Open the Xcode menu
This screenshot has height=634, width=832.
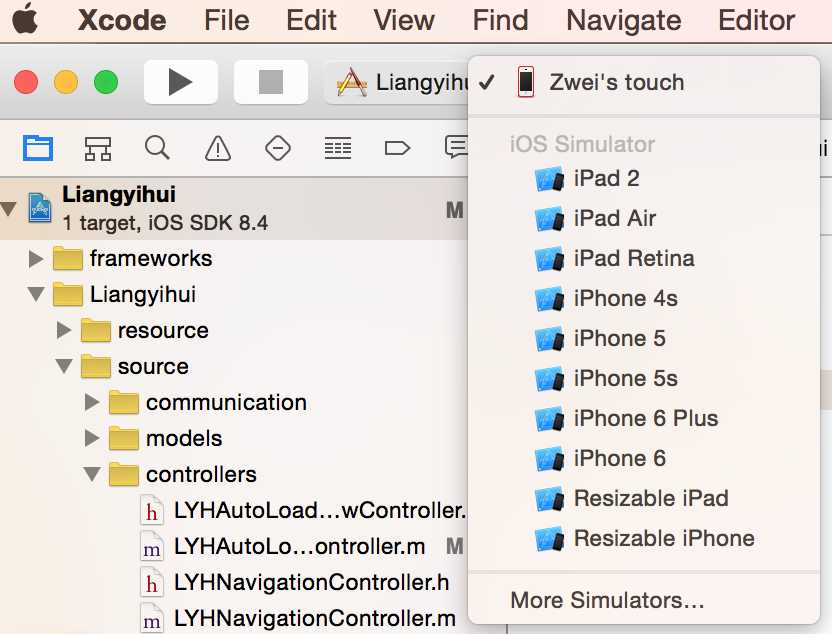(x=122, y=20)
